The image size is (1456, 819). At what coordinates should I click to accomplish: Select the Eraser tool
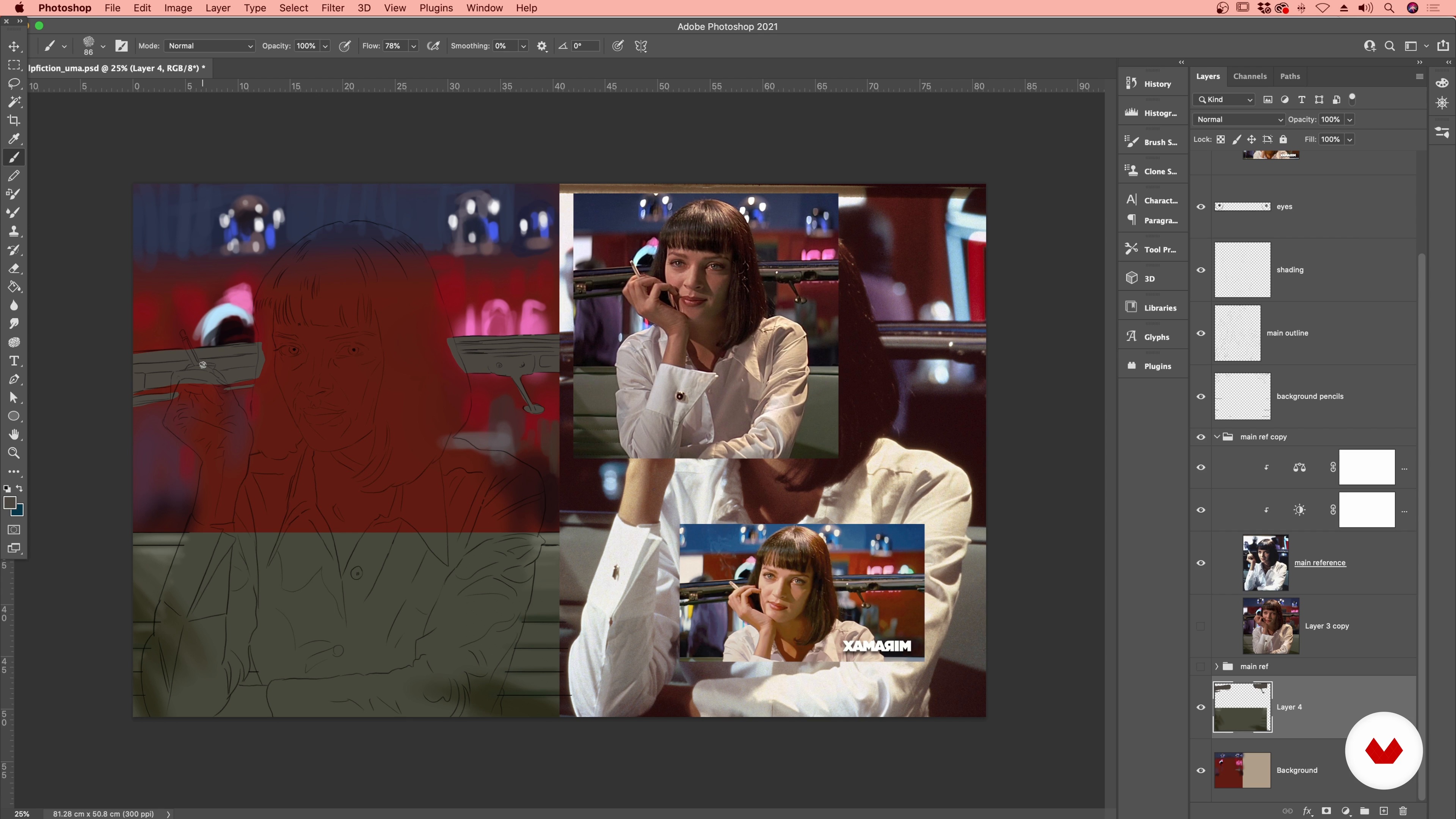pyautogui.click(x=14, y=268)
